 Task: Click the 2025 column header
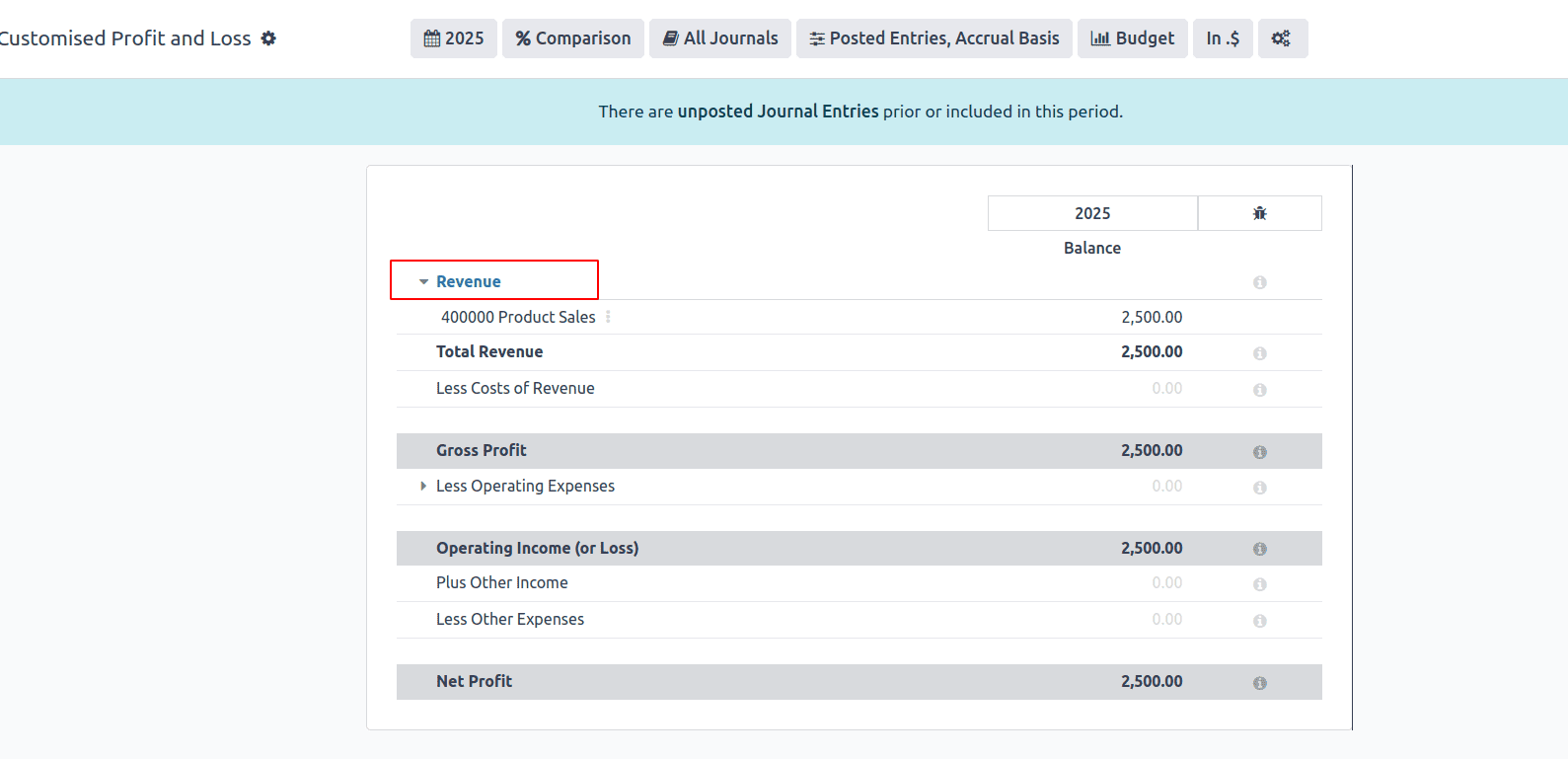[x=1092, y=213]
